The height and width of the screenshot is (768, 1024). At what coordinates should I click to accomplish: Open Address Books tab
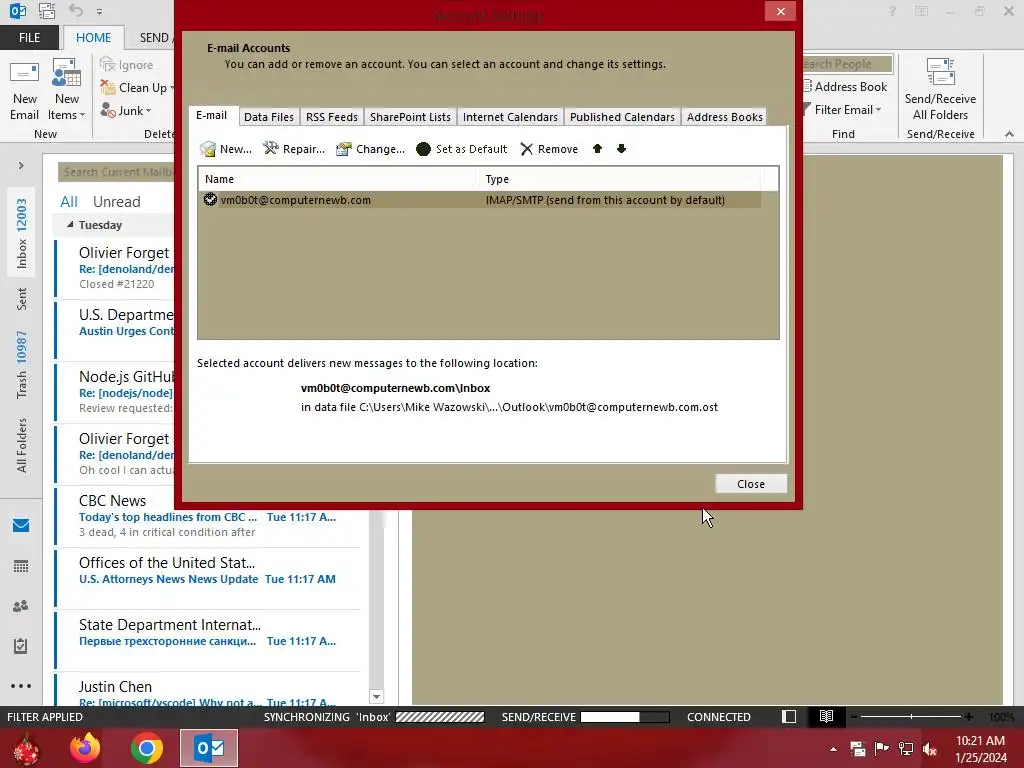coord(724,117)
